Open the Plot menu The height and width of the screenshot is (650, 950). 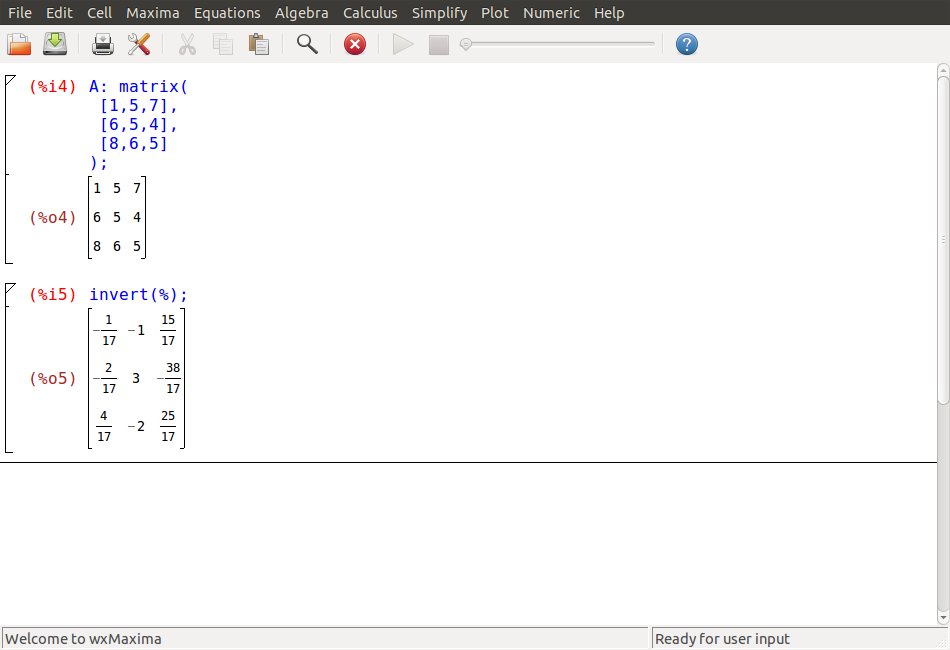point(494,13)
